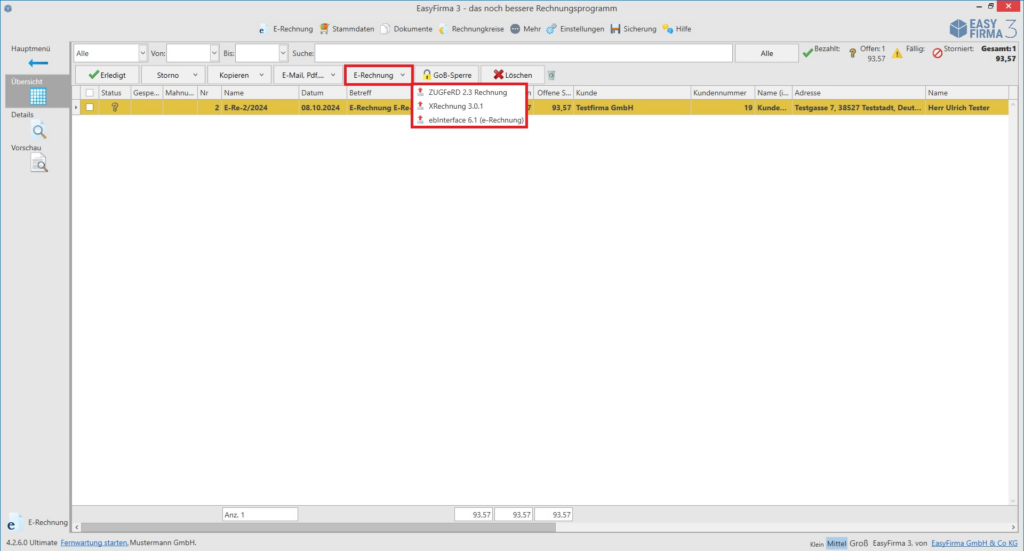The width and height of the screenshot is (1024, 551).
Task: Click the Stammdaten menu icon
Action: (324, 29)
